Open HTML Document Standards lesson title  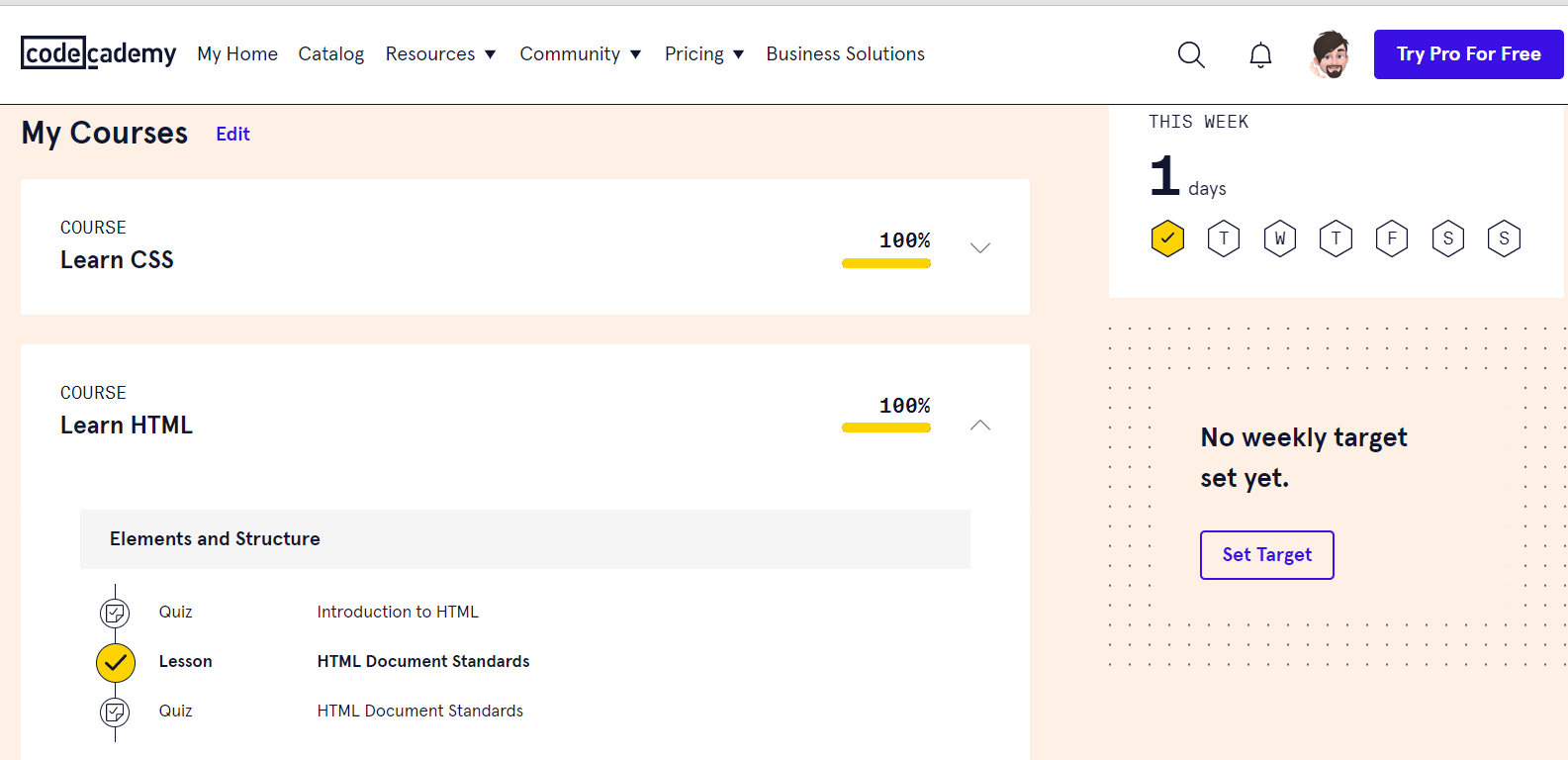[423, 661]
